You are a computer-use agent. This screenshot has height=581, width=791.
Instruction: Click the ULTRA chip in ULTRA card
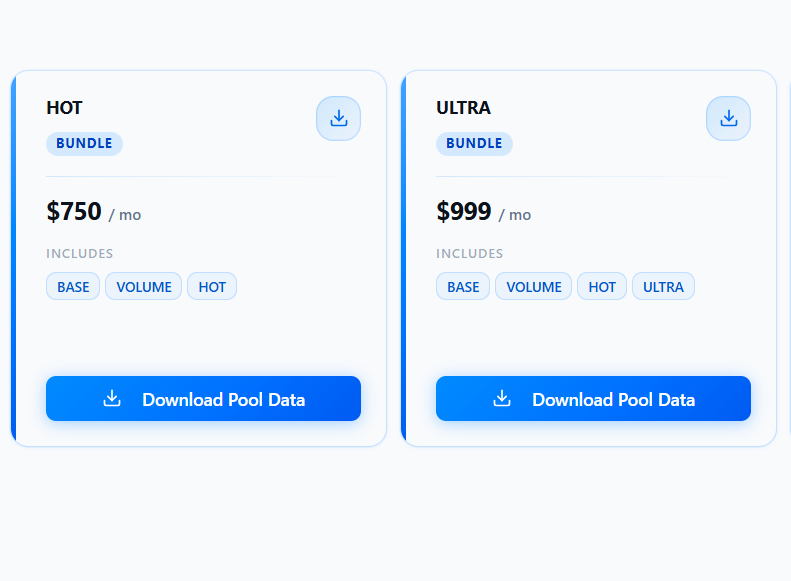coord(663,286)
